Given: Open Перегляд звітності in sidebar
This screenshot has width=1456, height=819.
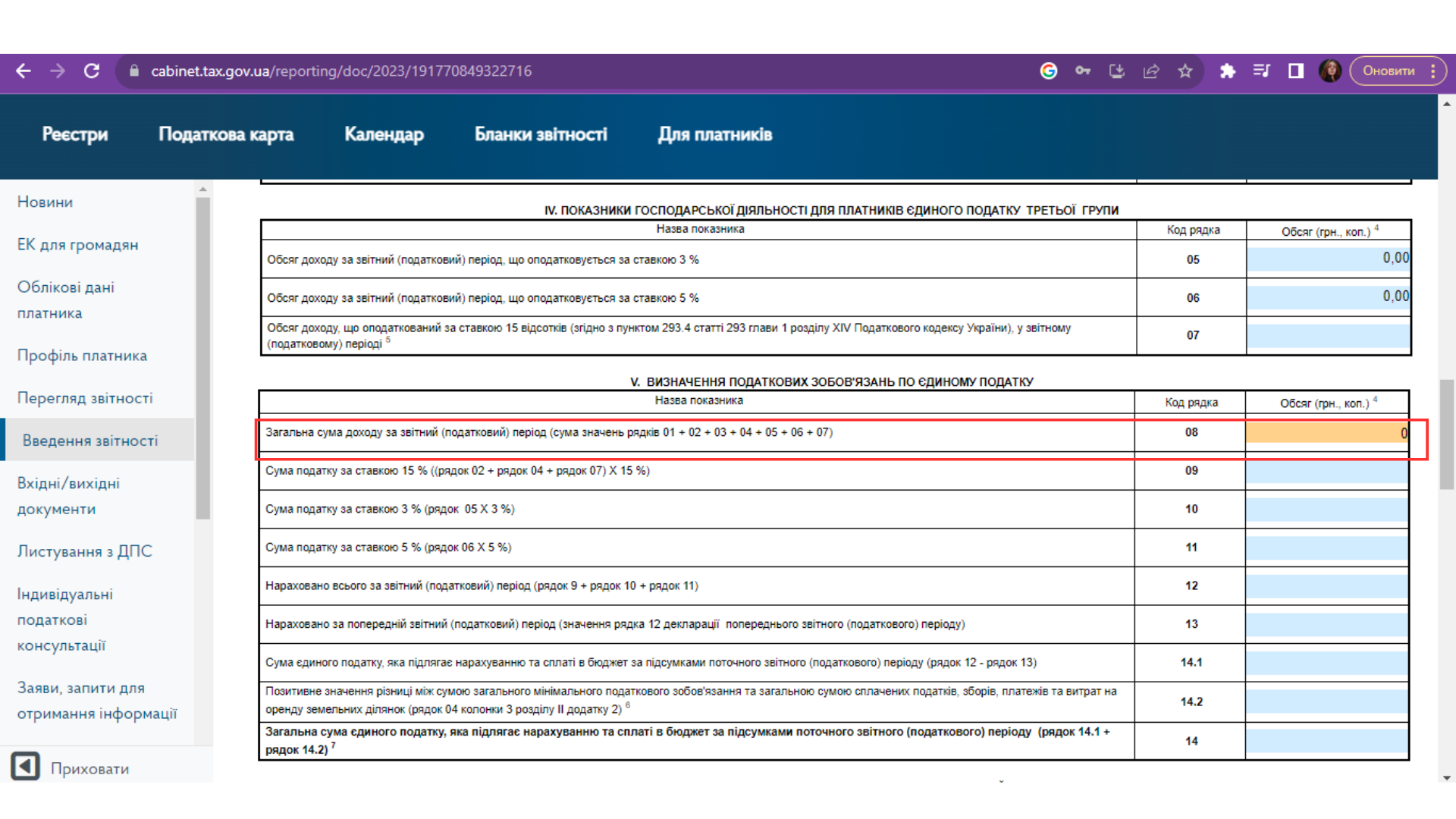Looking at the screenshot, I should point(85,398).
